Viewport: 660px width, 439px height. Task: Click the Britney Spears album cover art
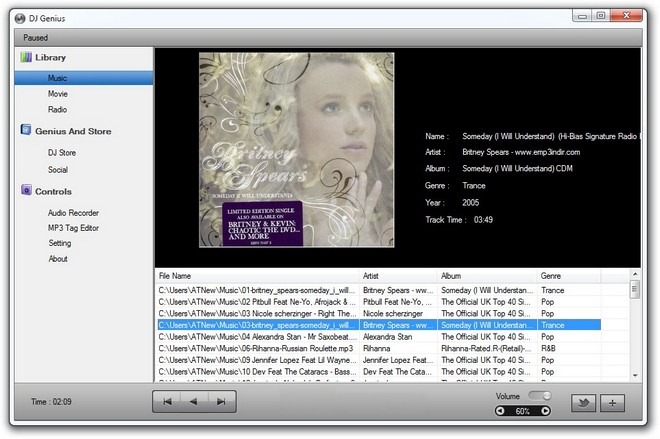pos(297,149)
